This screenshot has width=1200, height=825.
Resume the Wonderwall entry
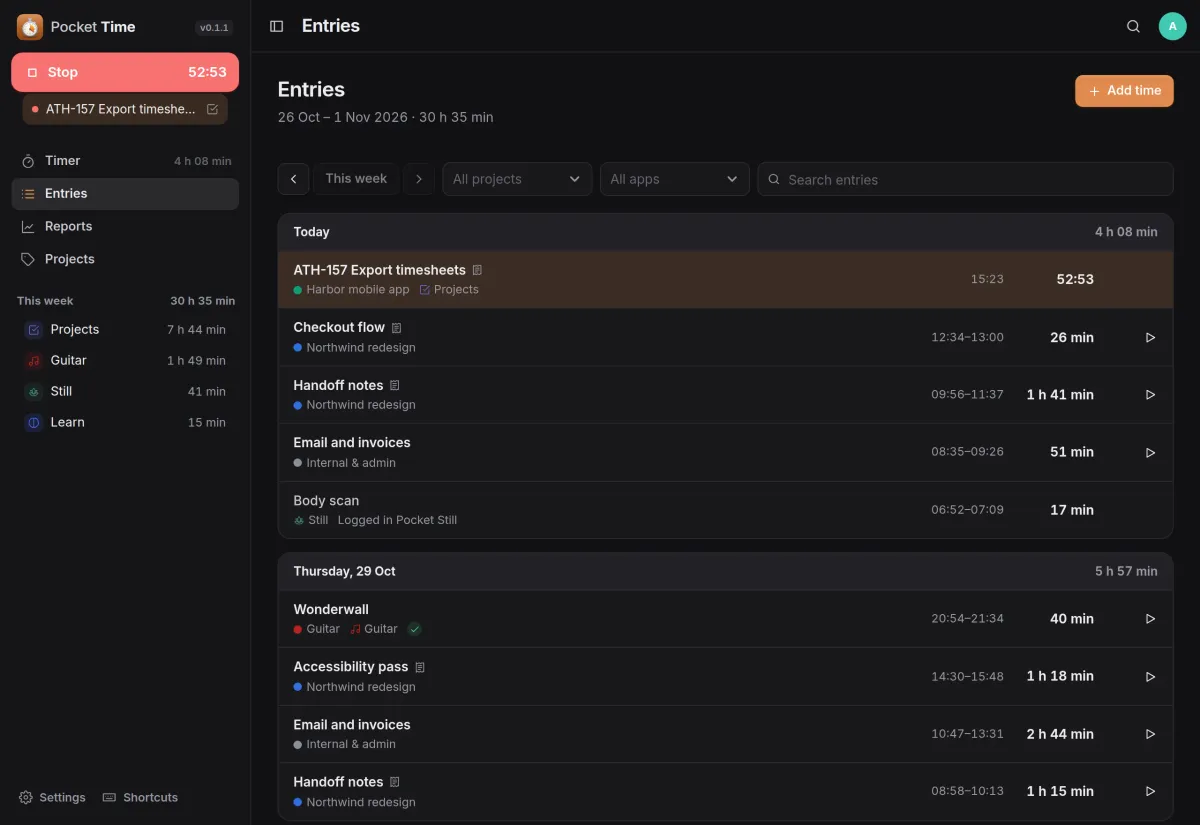tap(1150, 619)
